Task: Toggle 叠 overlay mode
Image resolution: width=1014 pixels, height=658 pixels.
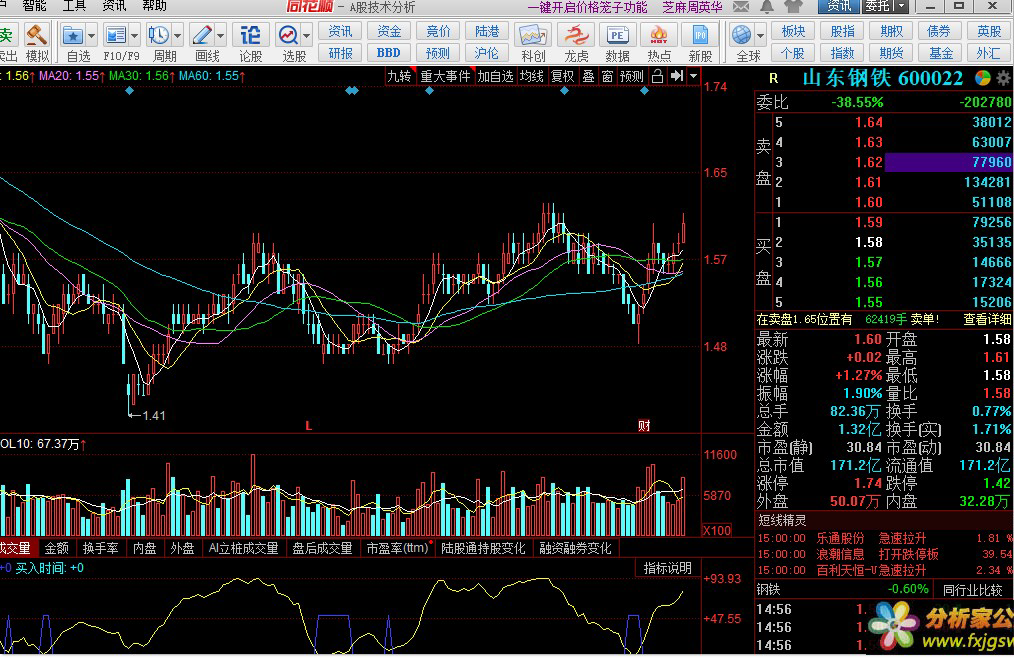Action: coord(588,76)
